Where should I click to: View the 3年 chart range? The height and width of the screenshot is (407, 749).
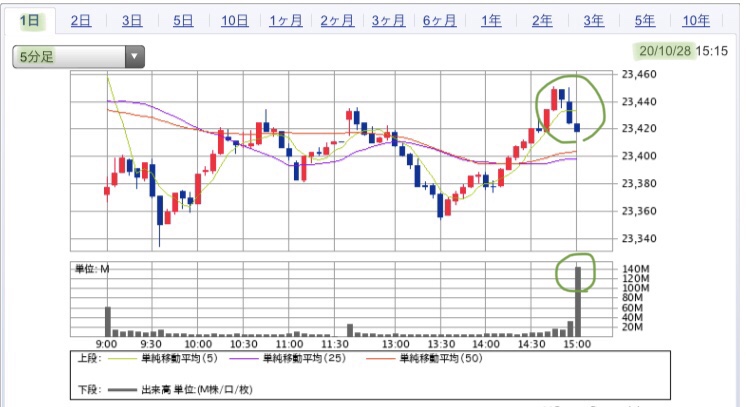click(594, 21)
